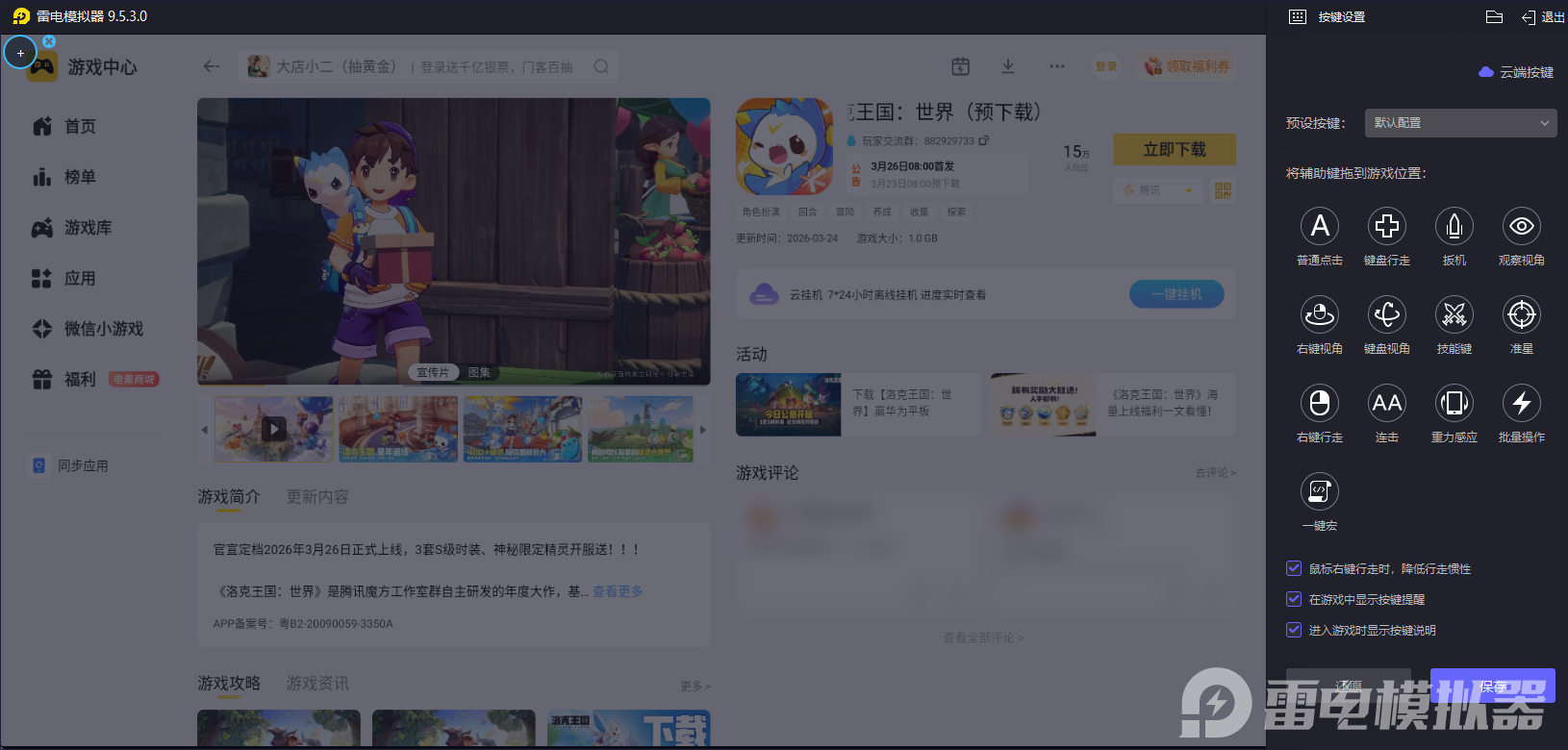
Task: Show previous screenshots with left arrow
Action: pyautogui.click(x=204, y=430)
